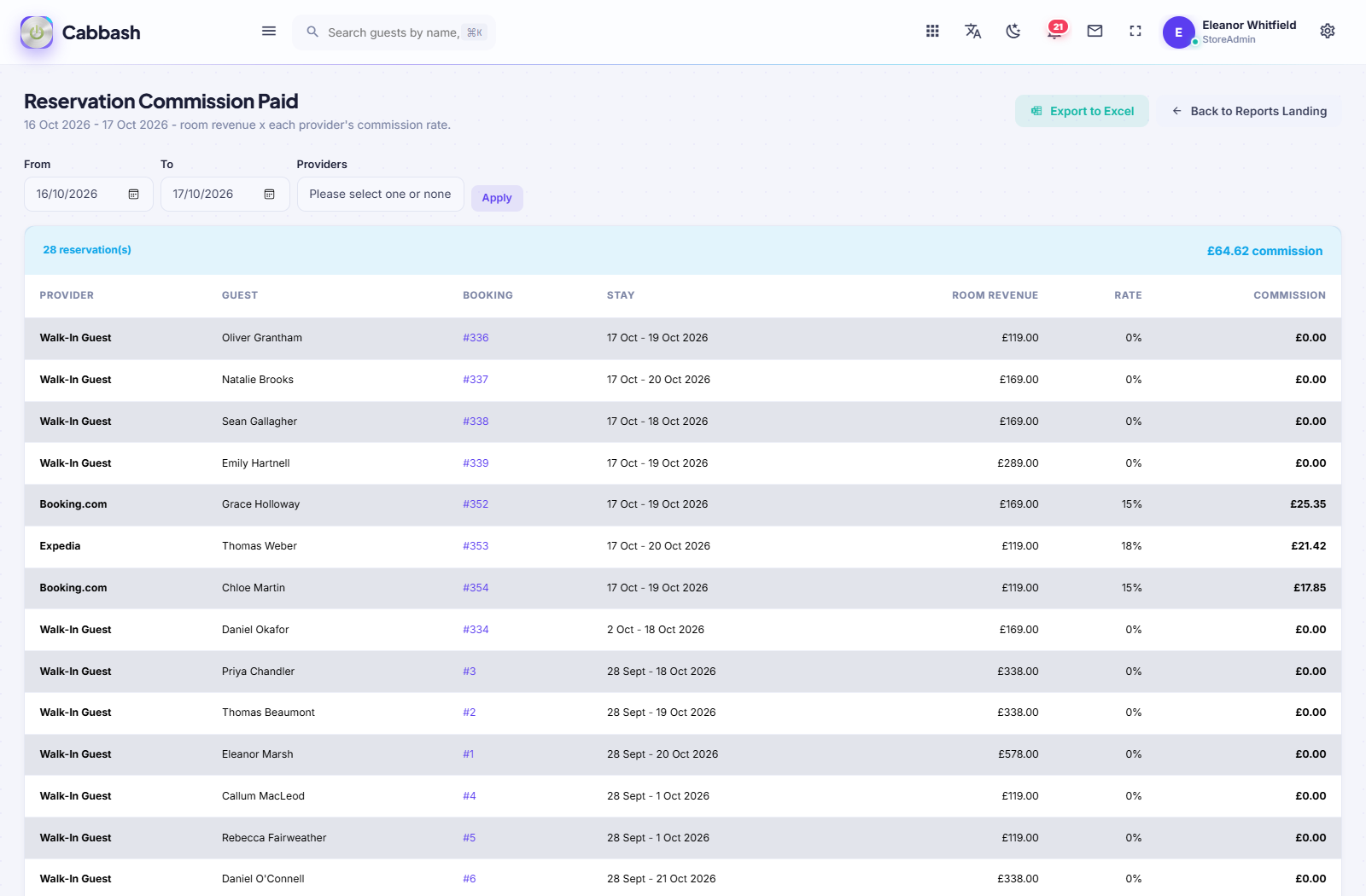Select the £21.42 commission value
Image resolution: width=1366 pixels, height=896 pixels.
(x=1309, y=546)
